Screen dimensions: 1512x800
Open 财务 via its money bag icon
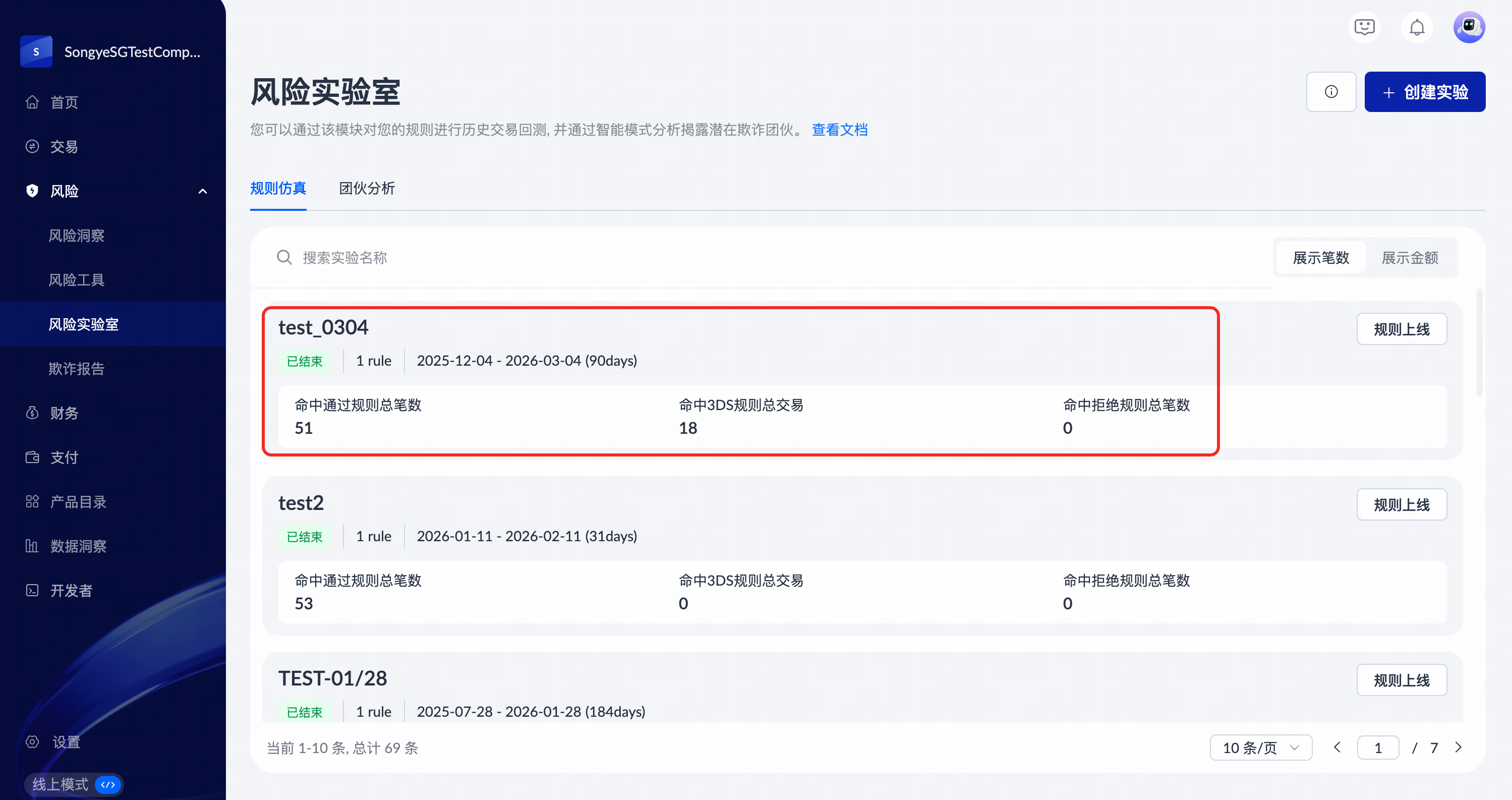tap(32, 413)
